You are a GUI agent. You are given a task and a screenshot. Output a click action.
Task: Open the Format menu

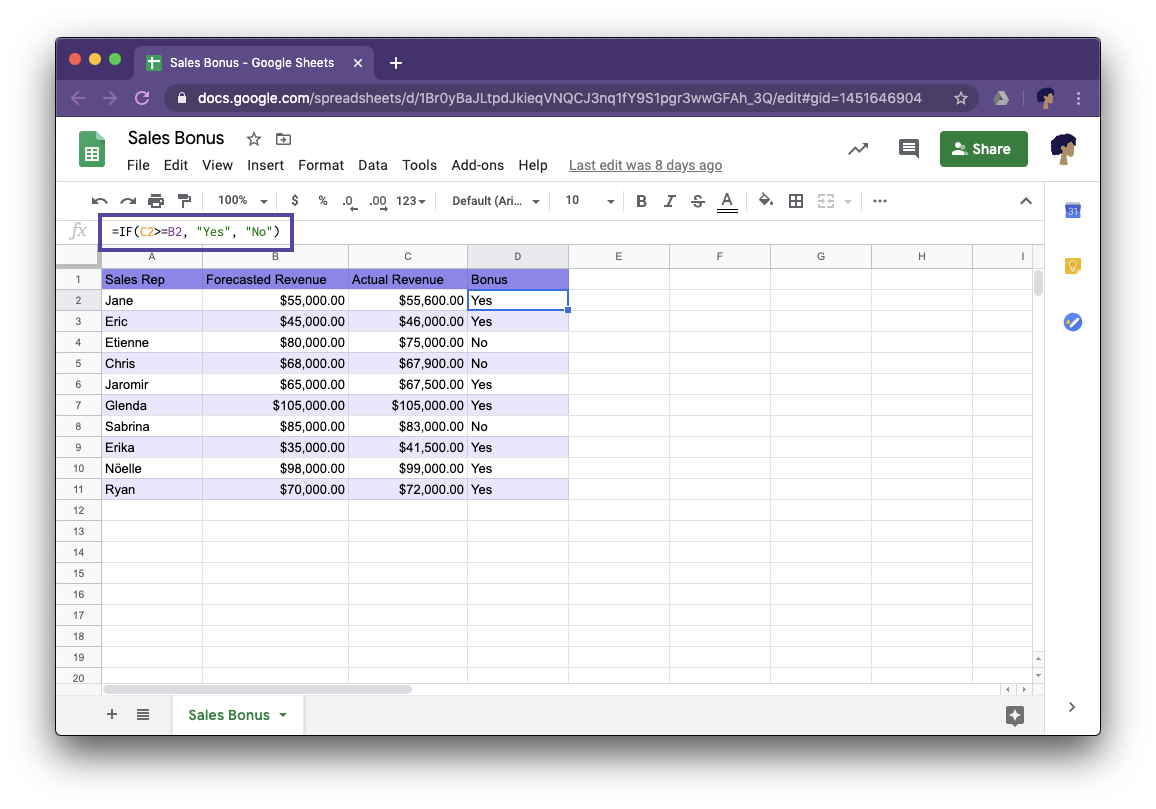(x=321, y=165)
